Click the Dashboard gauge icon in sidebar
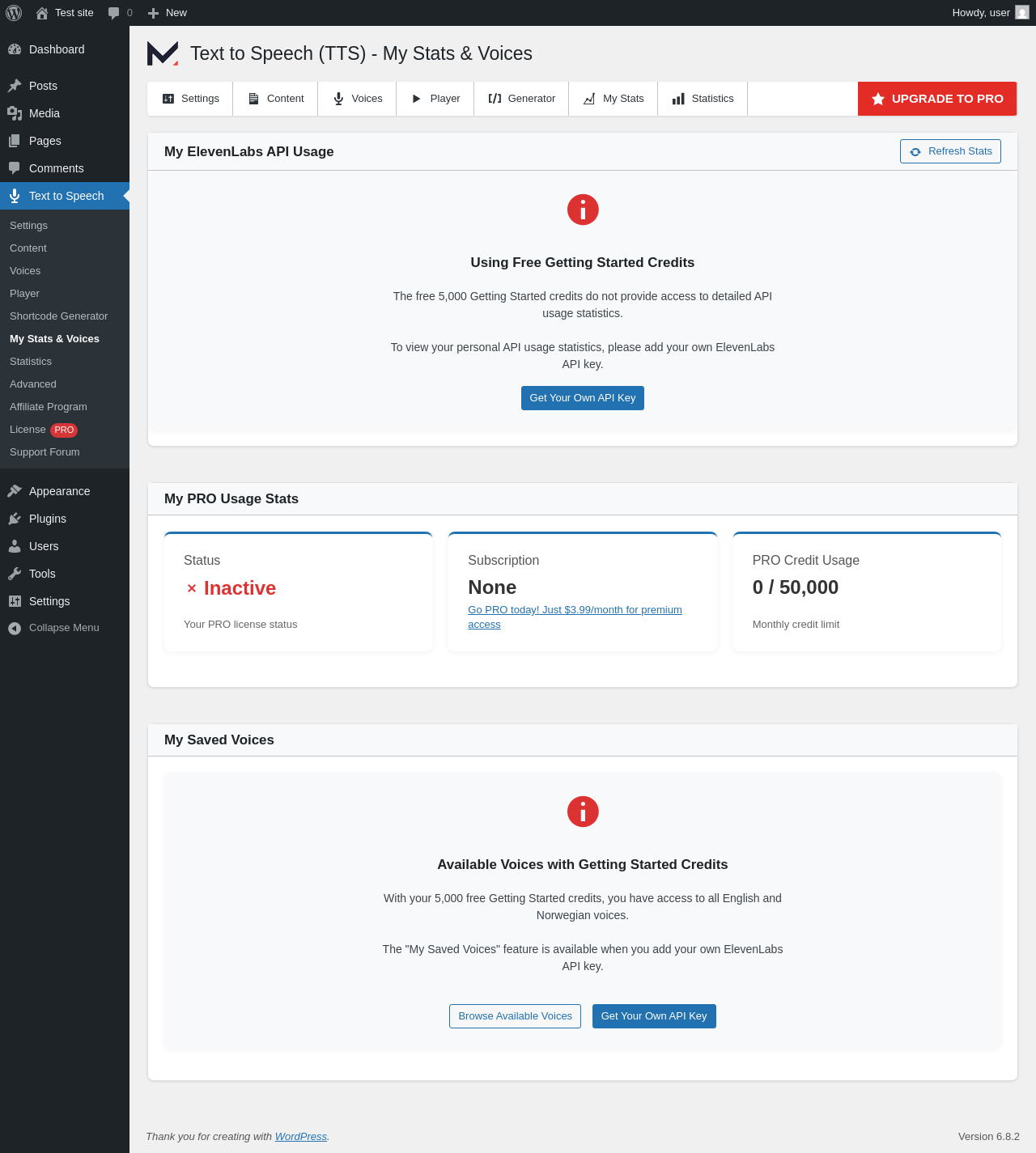 [15, 49]
